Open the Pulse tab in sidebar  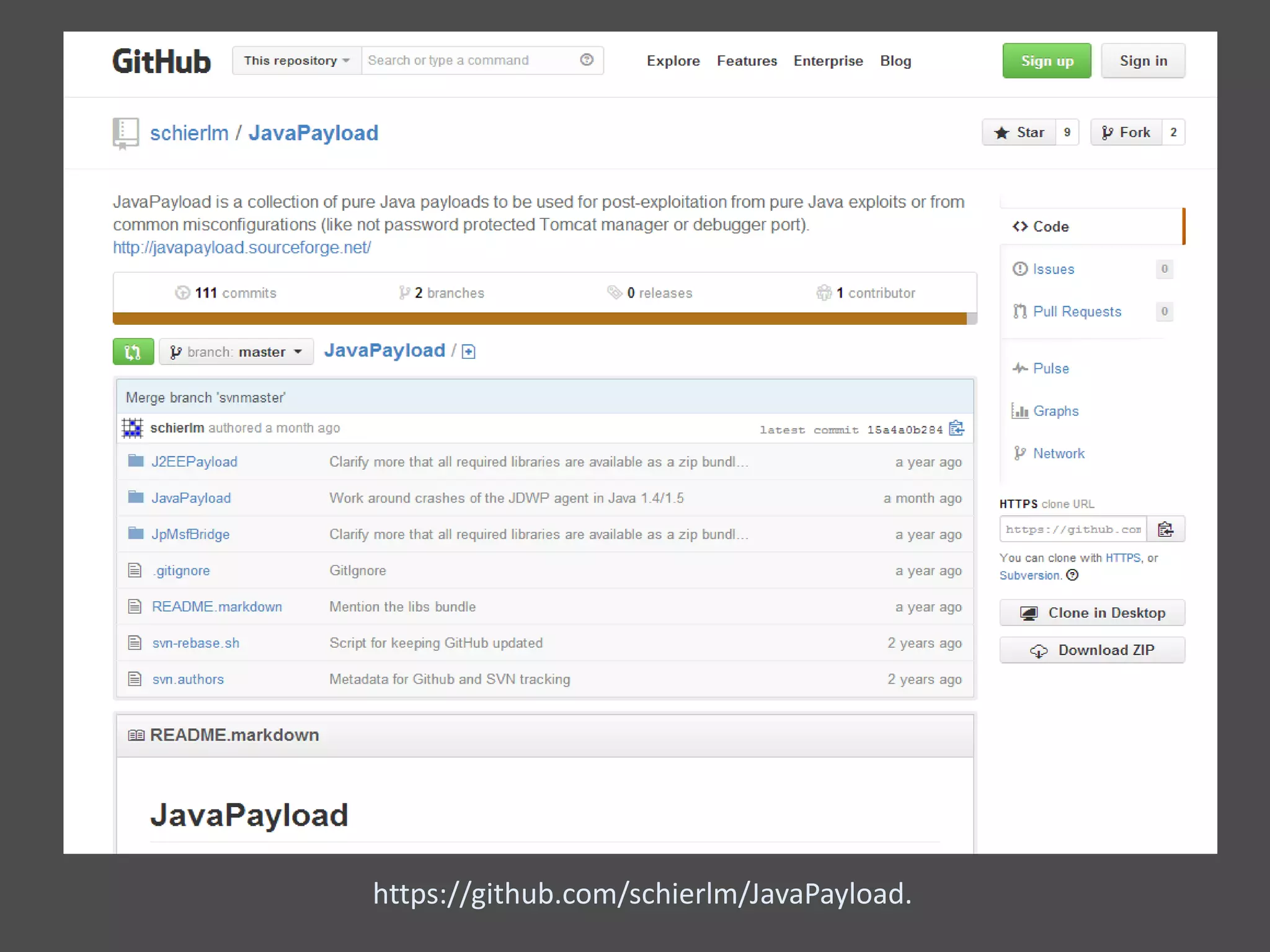click(x=1041, y=368)
